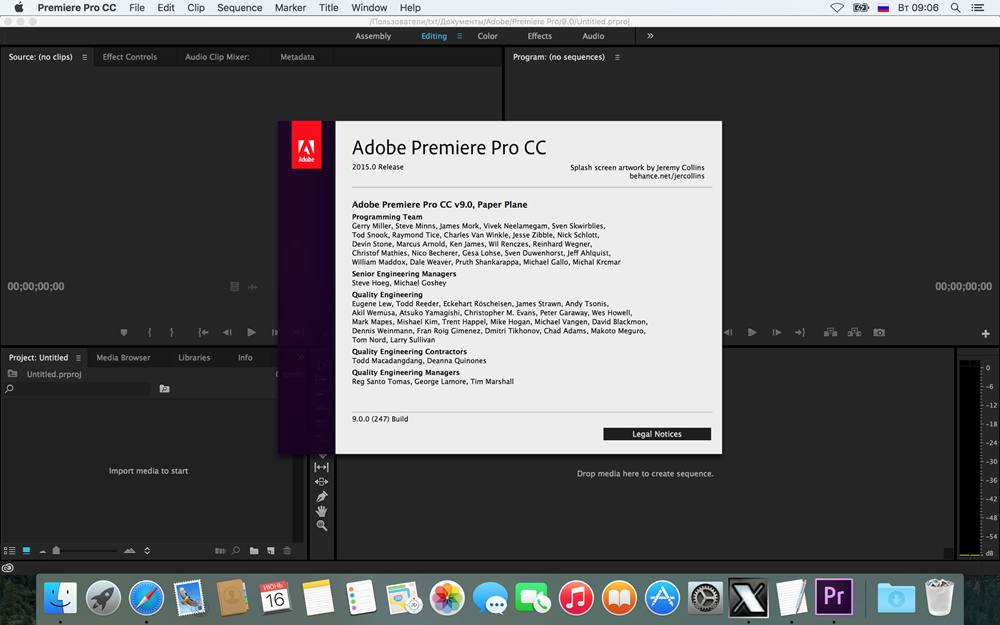The image size is (1000, 625).
Task: Play the Program monitor sequence
Action: [x=752, y=332]
